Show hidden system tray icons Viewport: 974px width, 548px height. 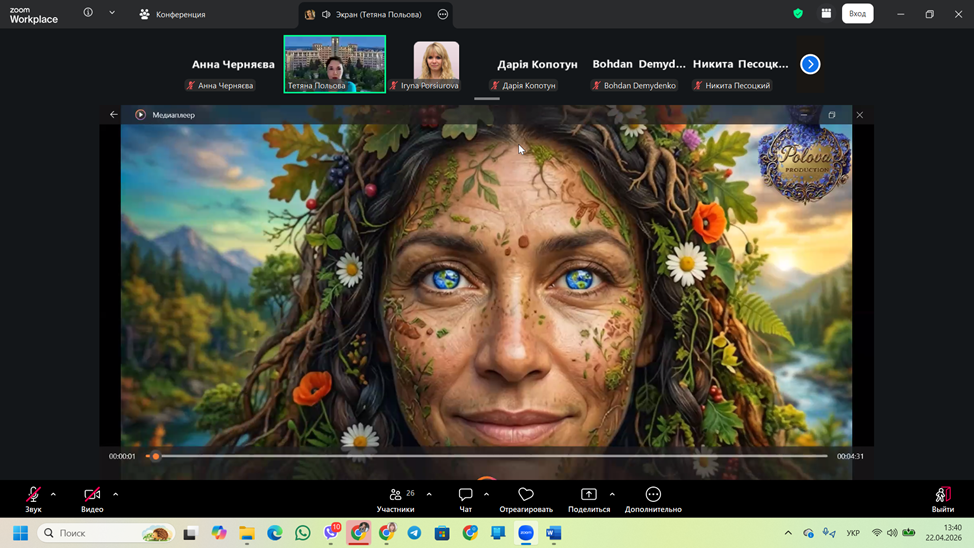[x=788, y=533]
